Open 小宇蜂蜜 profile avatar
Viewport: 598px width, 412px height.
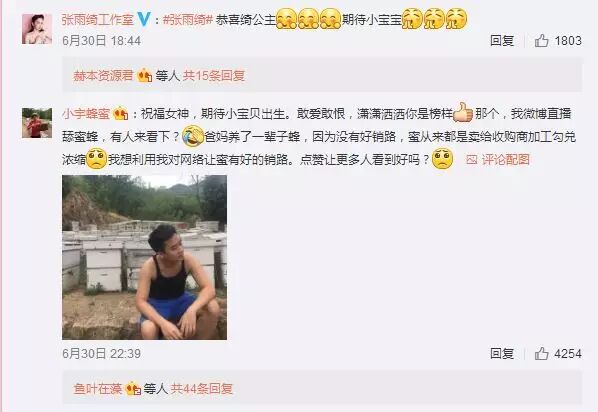pyautogui.click(x=37, y=123)
